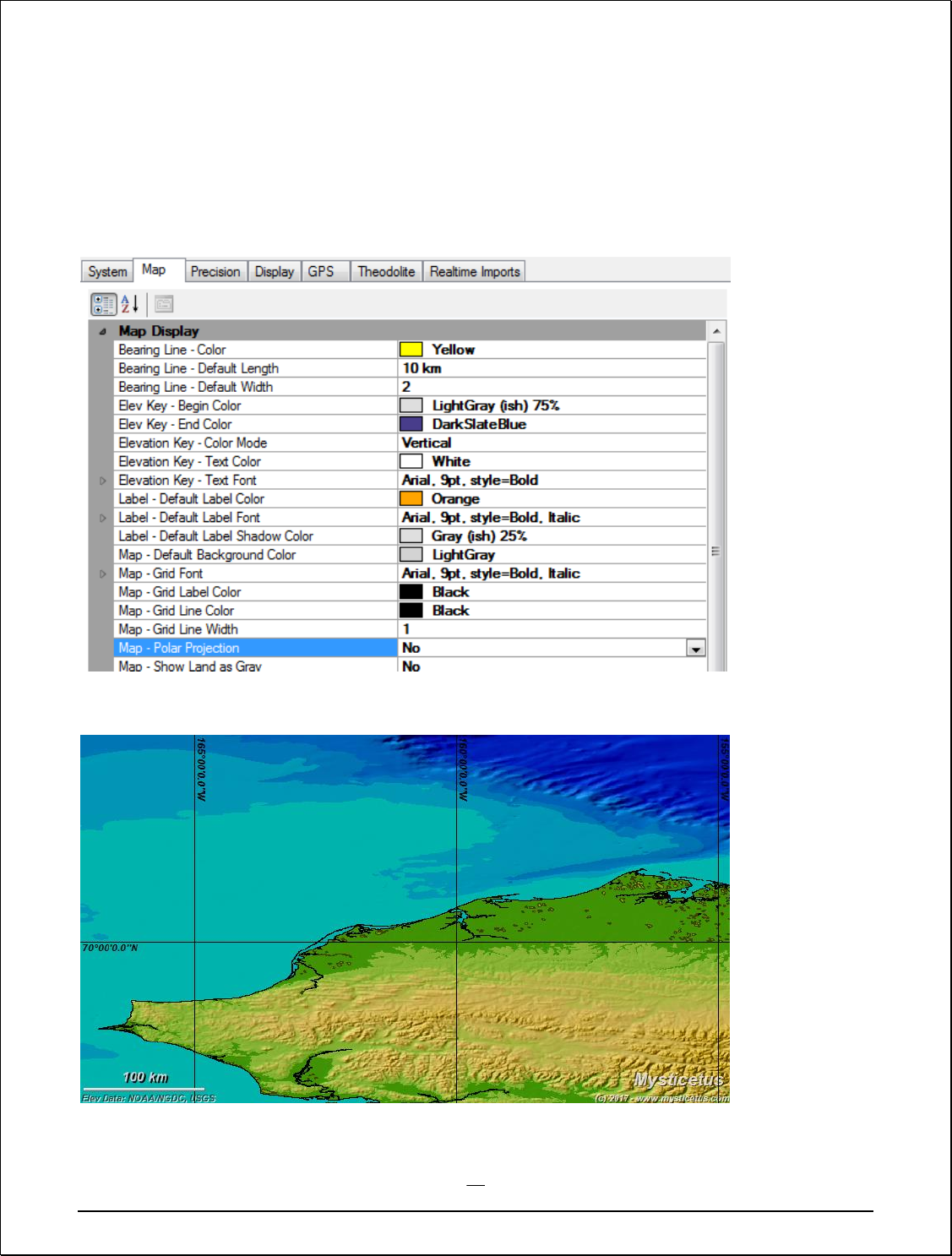Select the Map - Grid Line Width row
This screenshot has width=952, height=1256.
point(253,629)
